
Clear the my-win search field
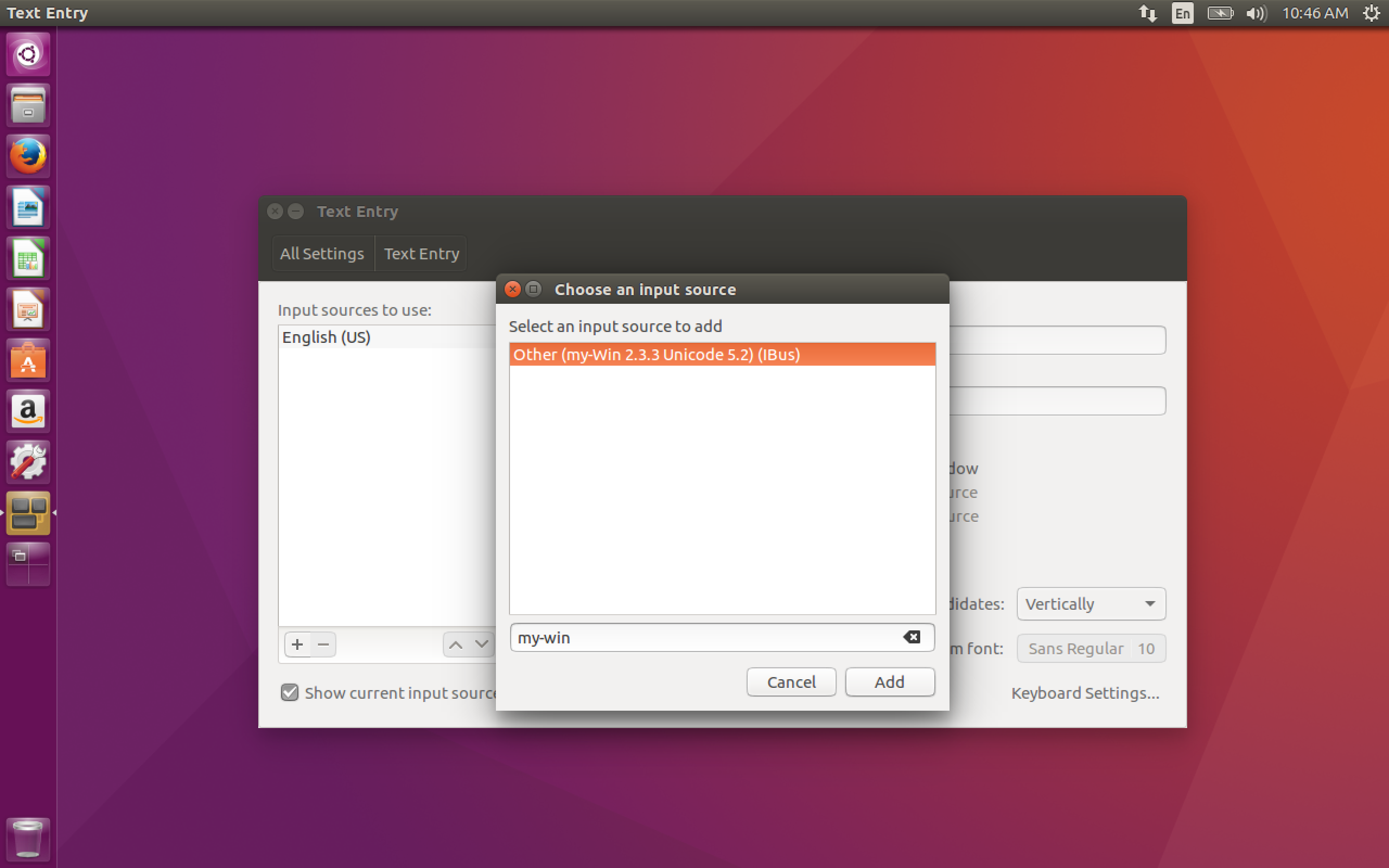tap(911, 637)
